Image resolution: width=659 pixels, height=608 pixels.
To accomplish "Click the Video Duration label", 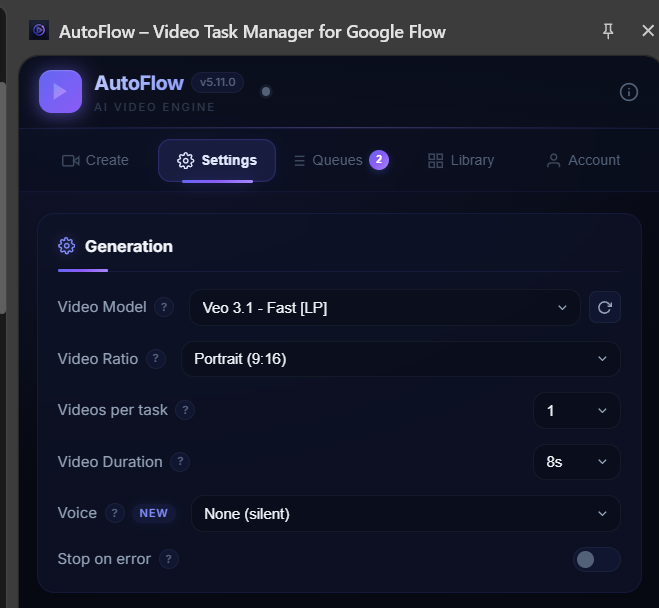I will pyautogui.click(x=110, y=462).
